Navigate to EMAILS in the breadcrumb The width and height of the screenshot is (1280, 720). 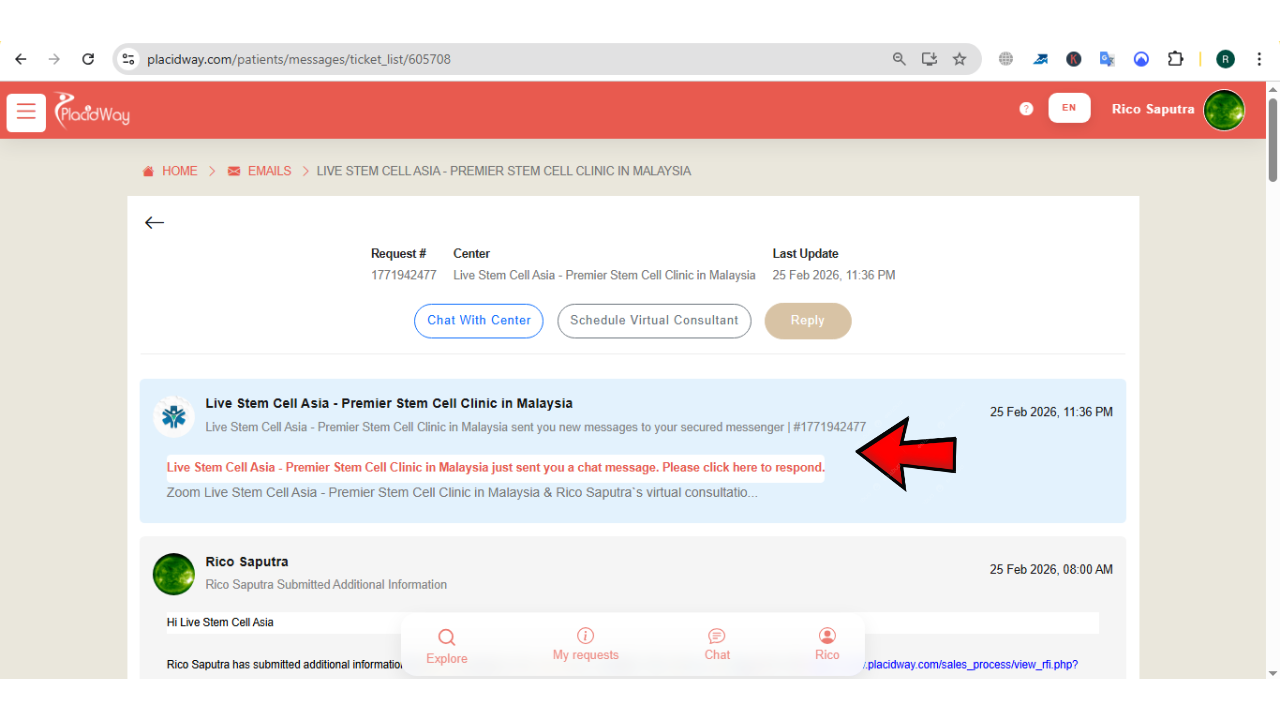268,171
